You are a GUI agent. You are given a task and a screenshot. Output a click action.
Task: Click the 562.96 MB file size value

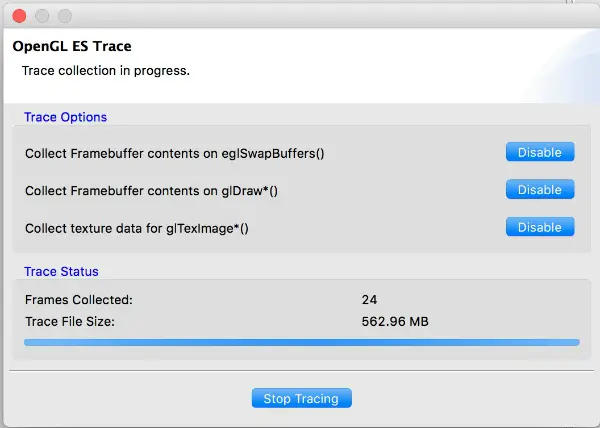[x=395, y=321]
